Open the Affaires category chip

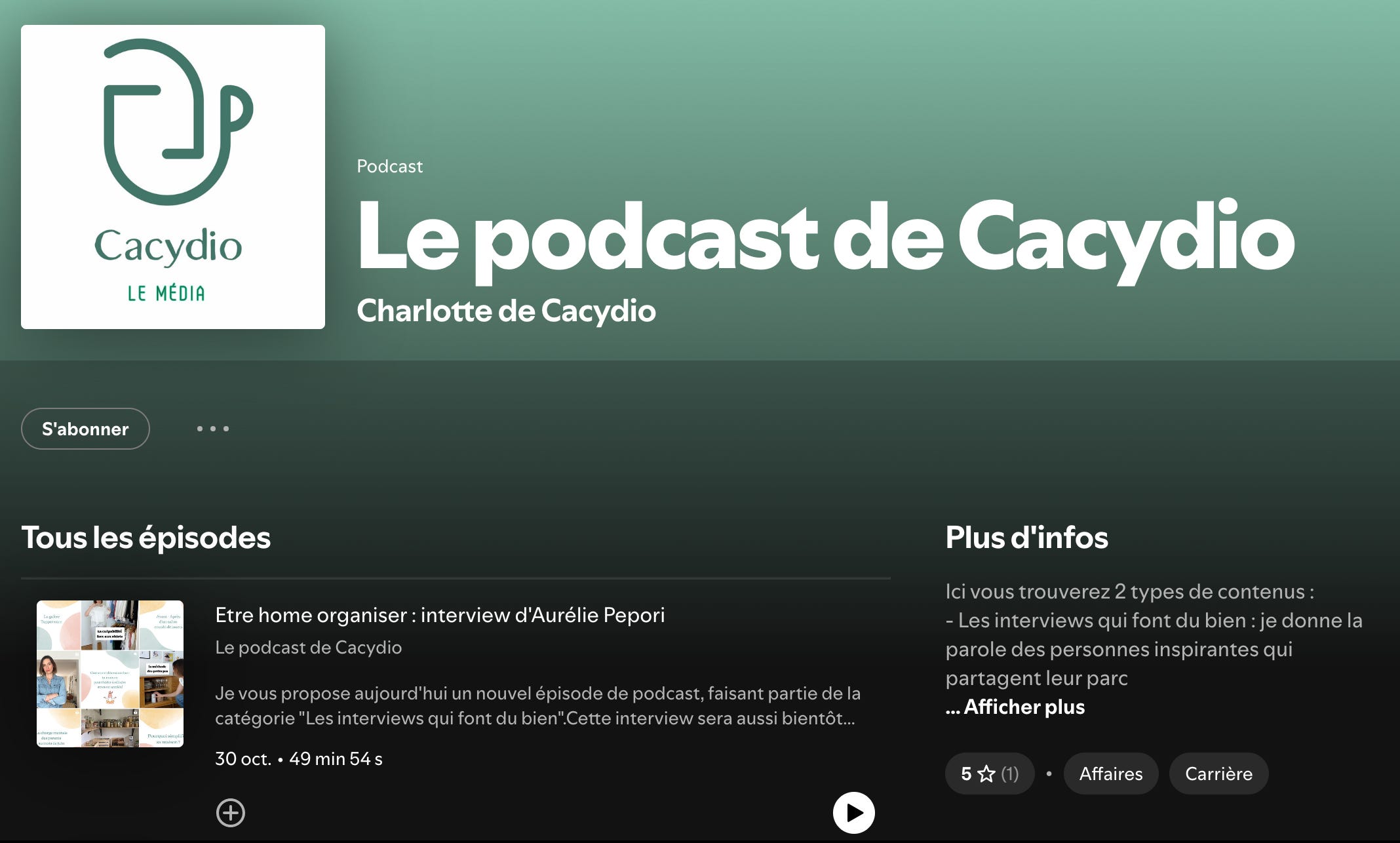1110,774
